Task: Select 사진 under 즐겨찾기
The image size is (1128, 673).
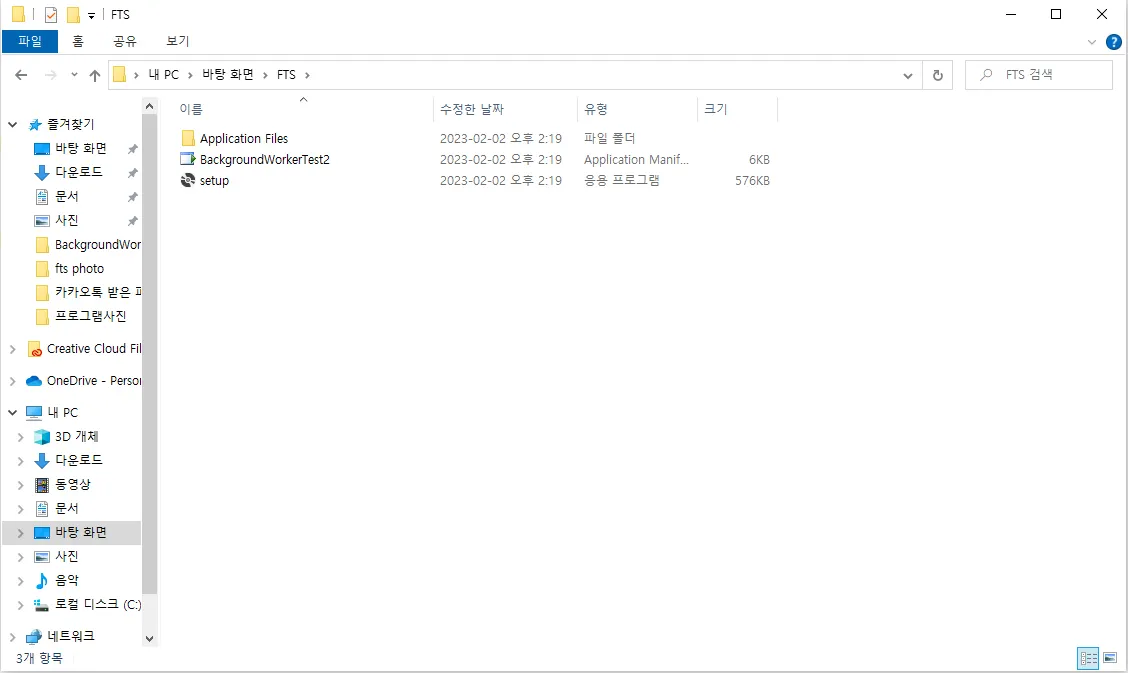Action: pyautogui.click(x=66, y=220)
